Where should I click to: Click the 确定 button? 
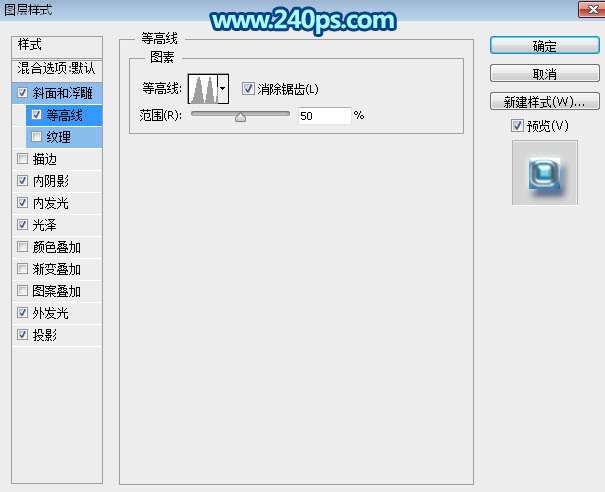[x=544, y=46]
